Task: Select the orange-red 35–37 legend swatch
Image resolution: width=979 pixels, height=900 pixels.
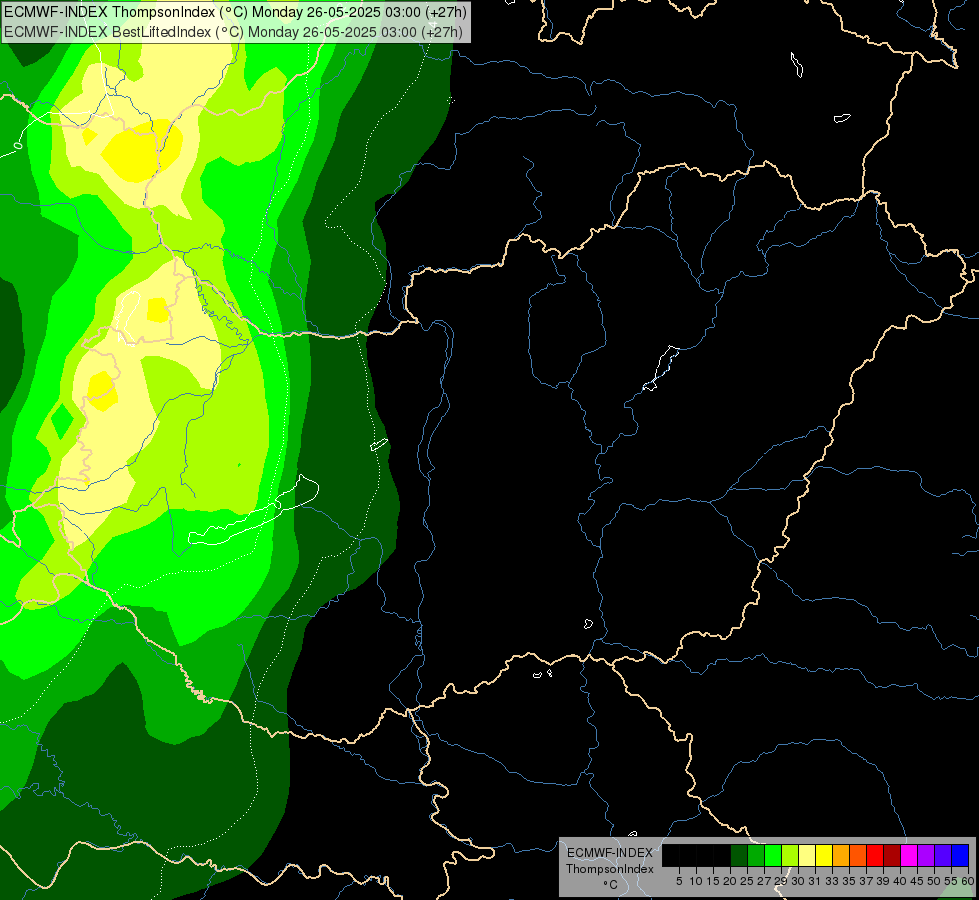Action: pos(858,855)
